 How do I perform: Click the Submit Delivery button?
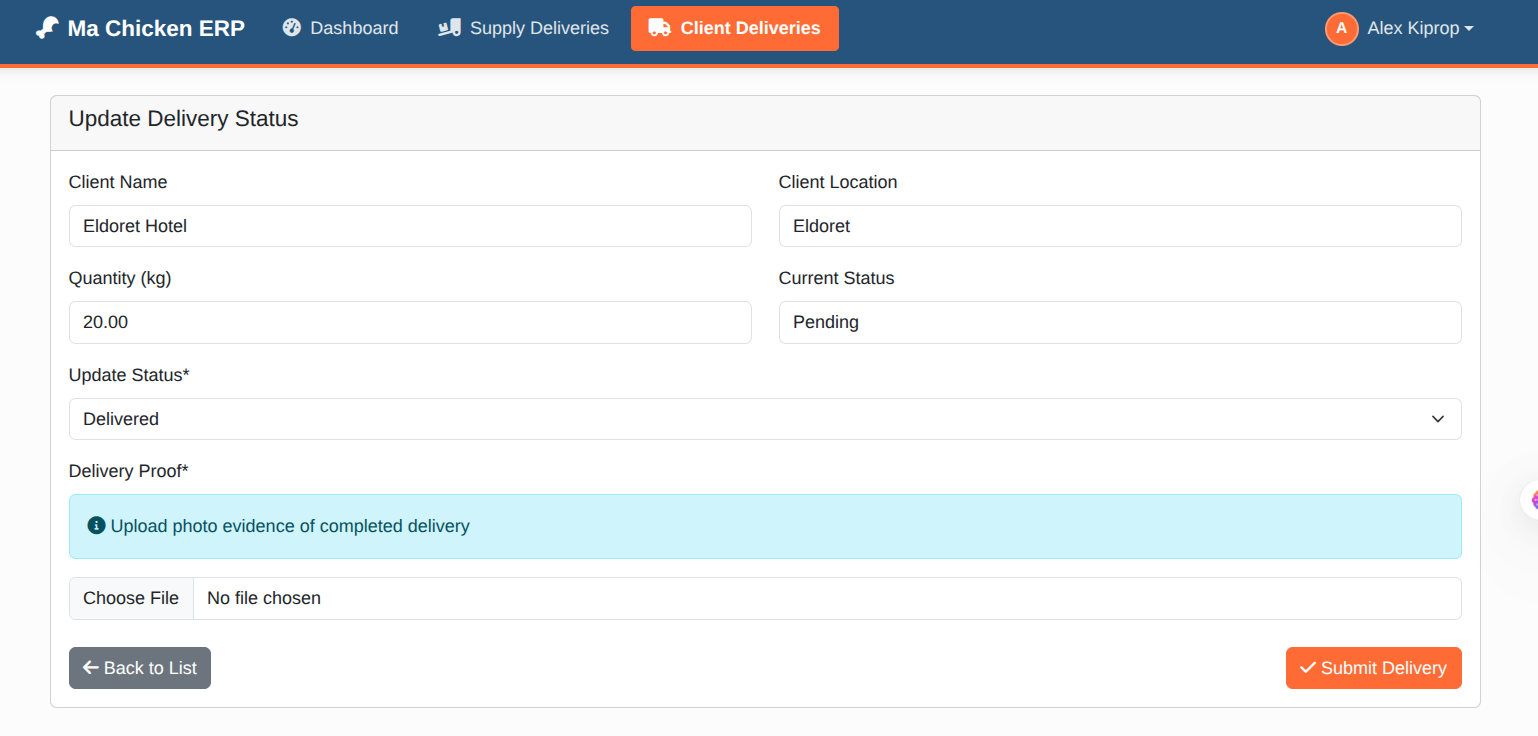(1373, 667)
